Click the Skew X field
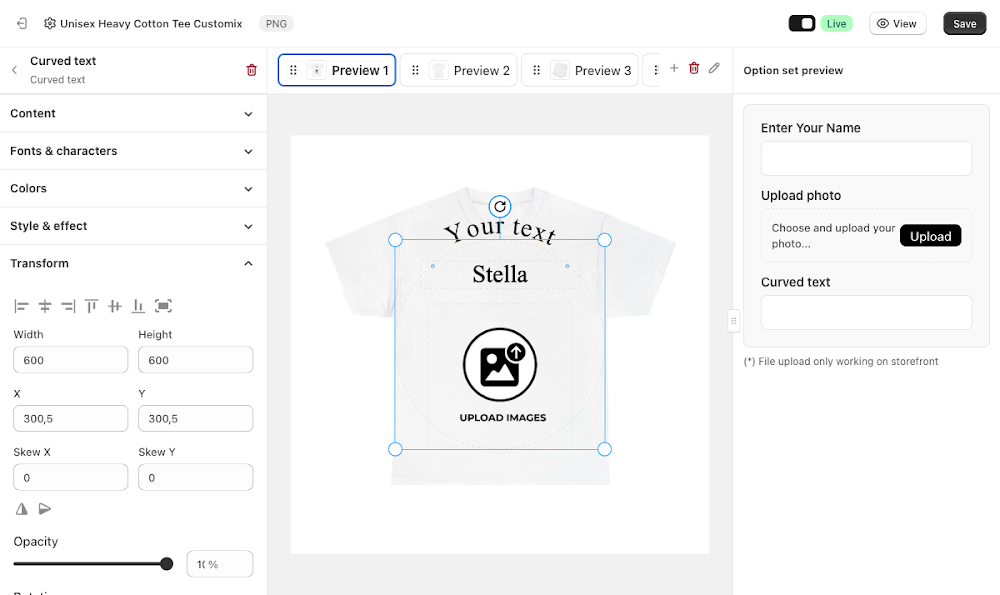 click(x=71, y=478)
